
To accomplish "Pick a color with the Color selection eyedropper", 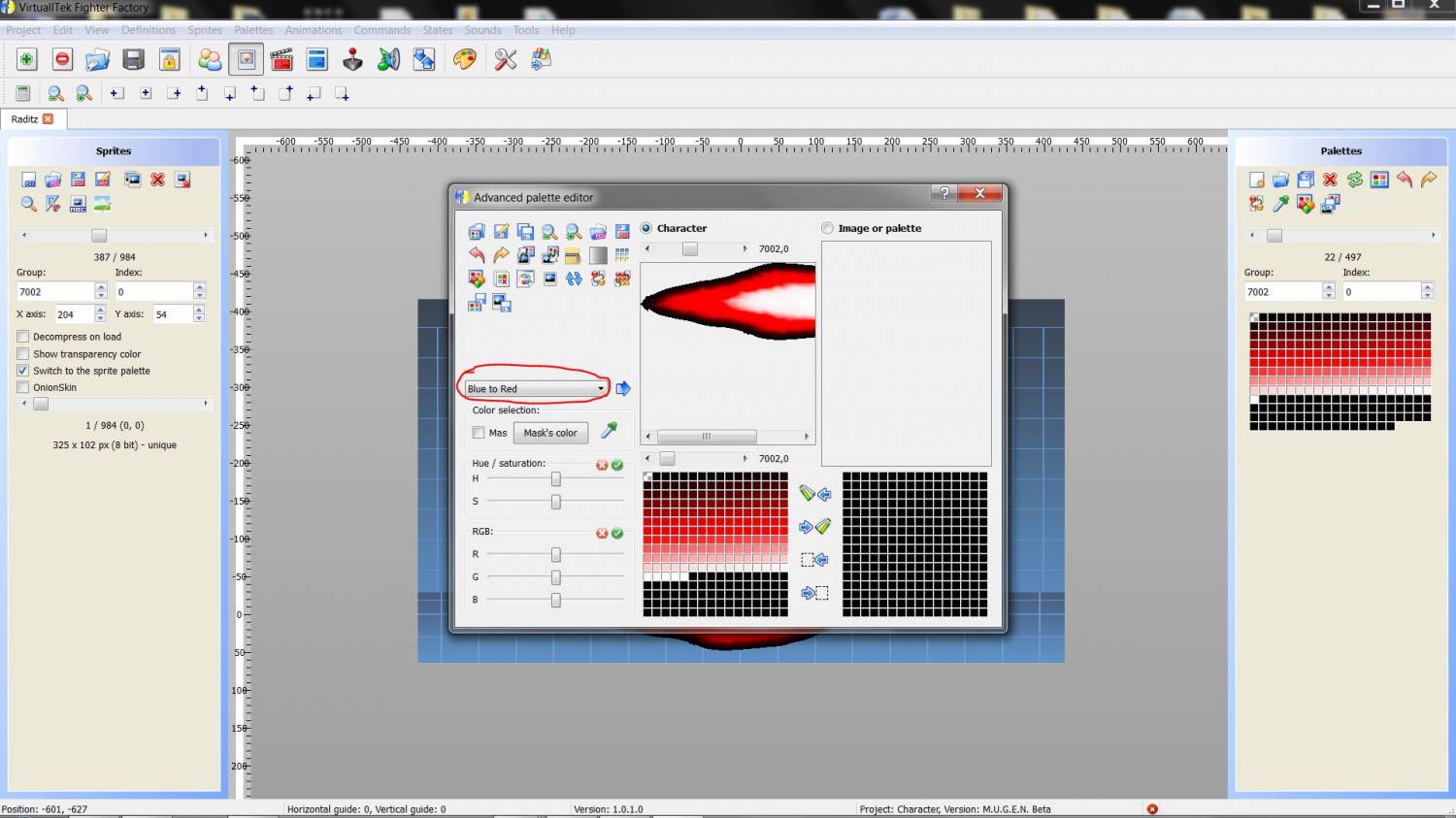I will click(x=610, y=431).
